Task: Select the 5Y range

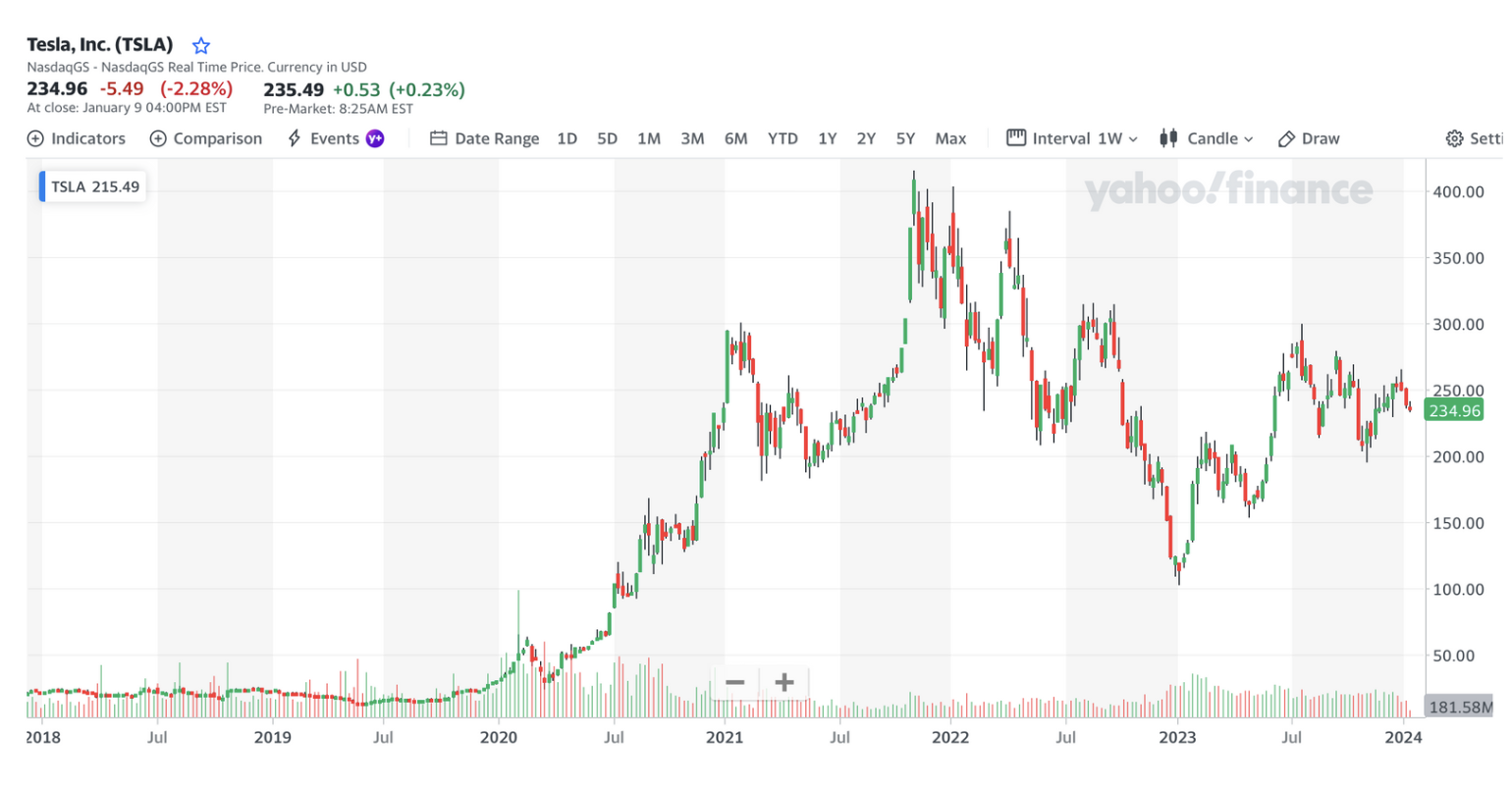Action: click(x=905, y=138)
